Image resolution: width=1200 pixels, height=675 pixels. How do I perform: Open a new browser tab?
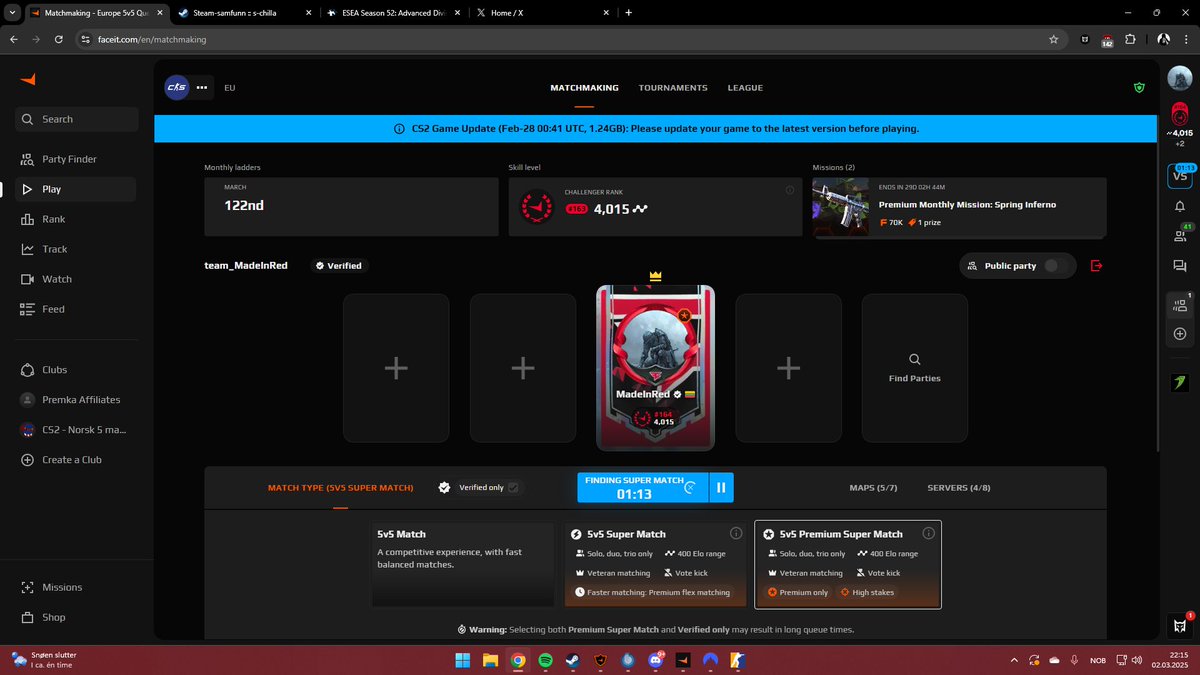click(628, 13)
